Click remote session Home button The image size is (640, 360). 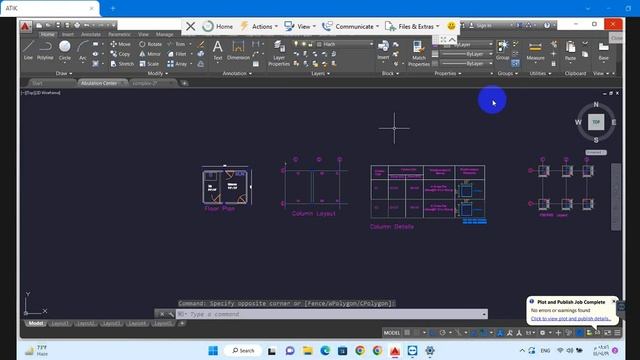tap(218, 26)
